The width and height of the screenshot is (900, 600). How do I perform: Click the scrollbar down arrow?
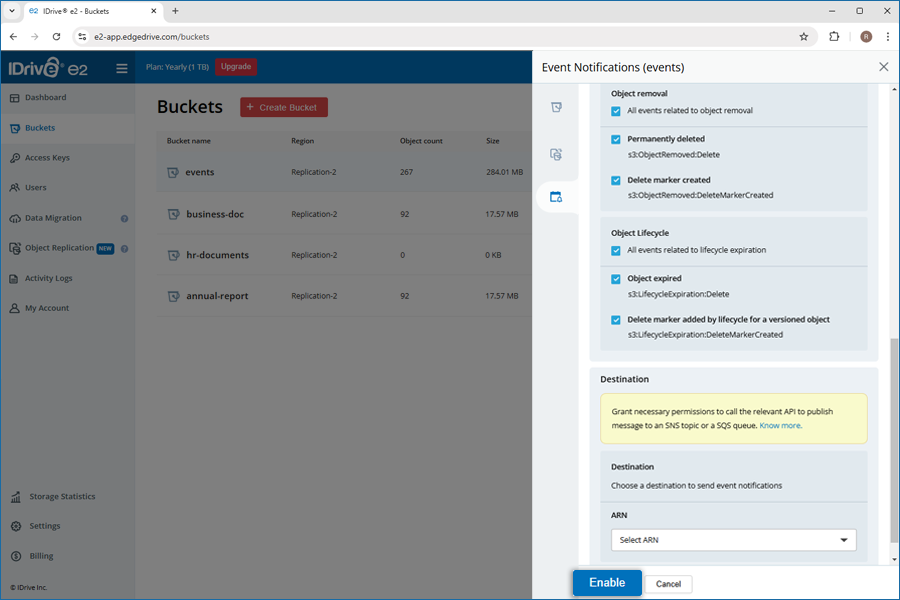point(894,560)
